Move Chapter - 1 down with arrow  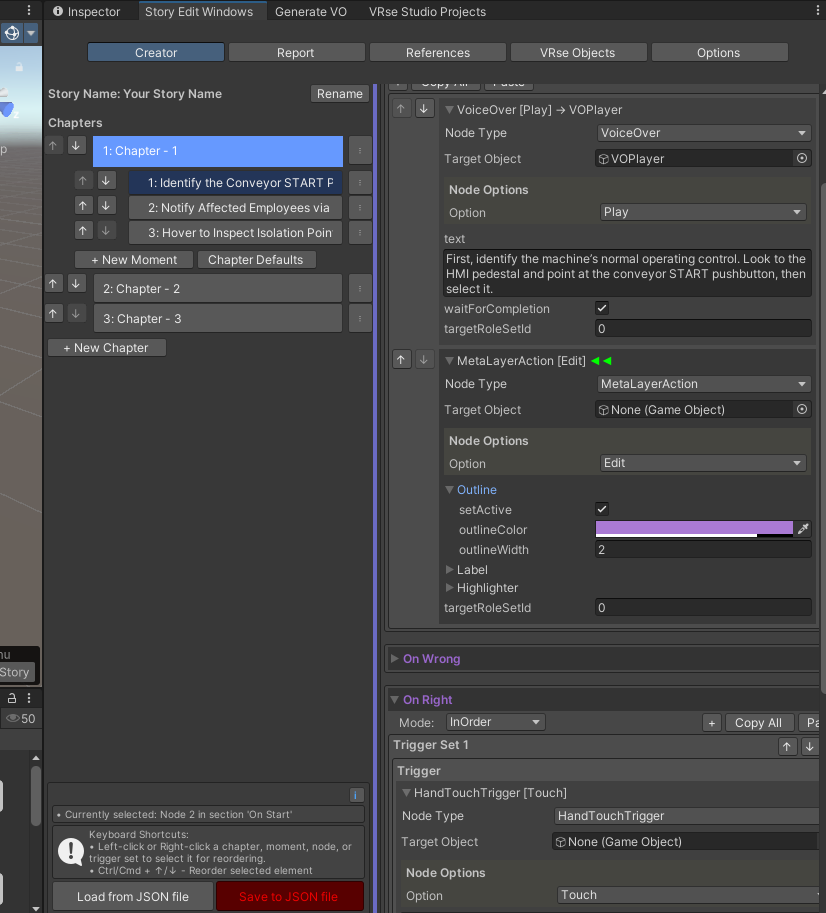[76, 146]
